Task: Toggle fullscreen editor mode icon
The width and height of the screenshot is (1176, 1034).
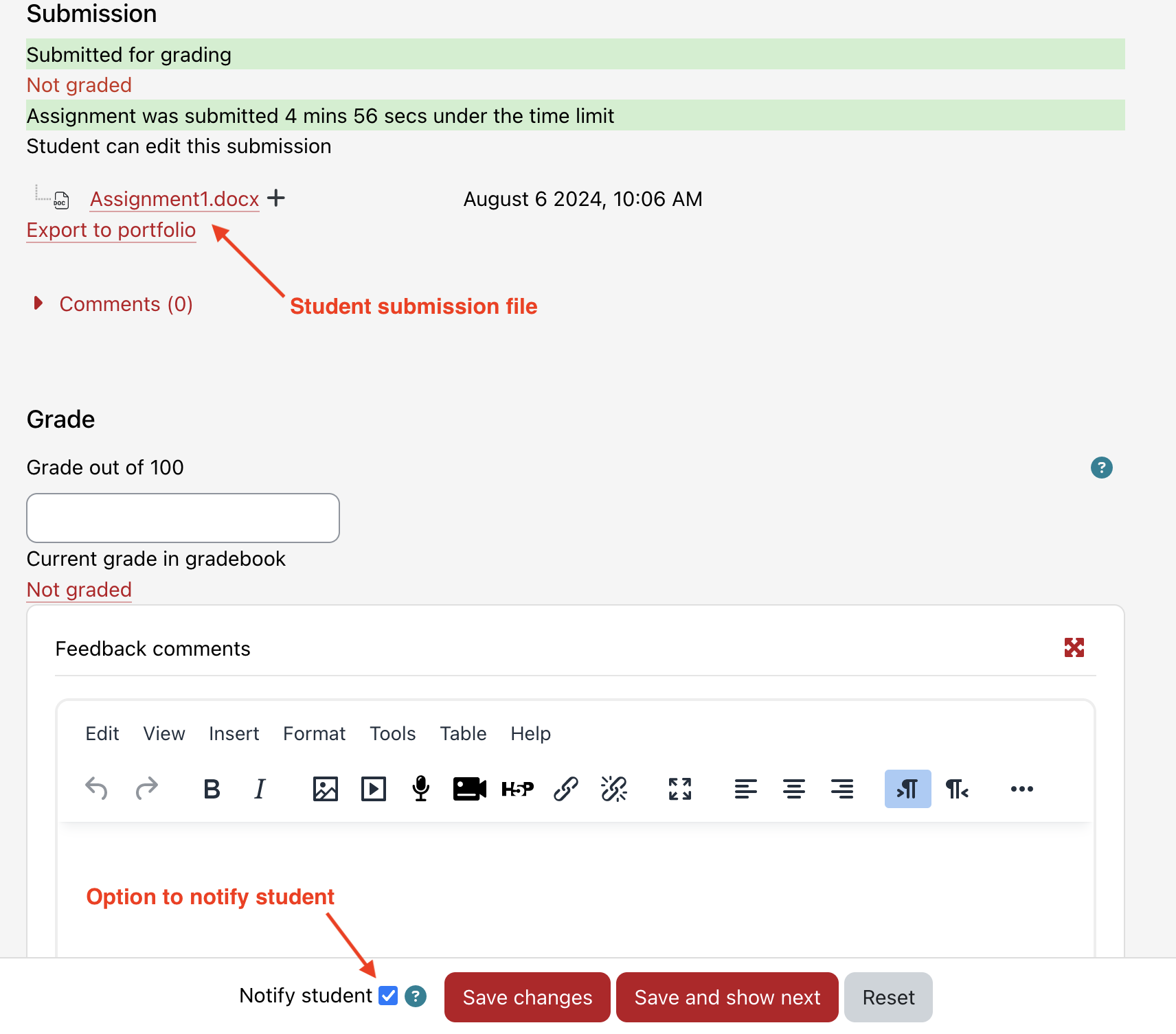Action: tap(679, 789)
